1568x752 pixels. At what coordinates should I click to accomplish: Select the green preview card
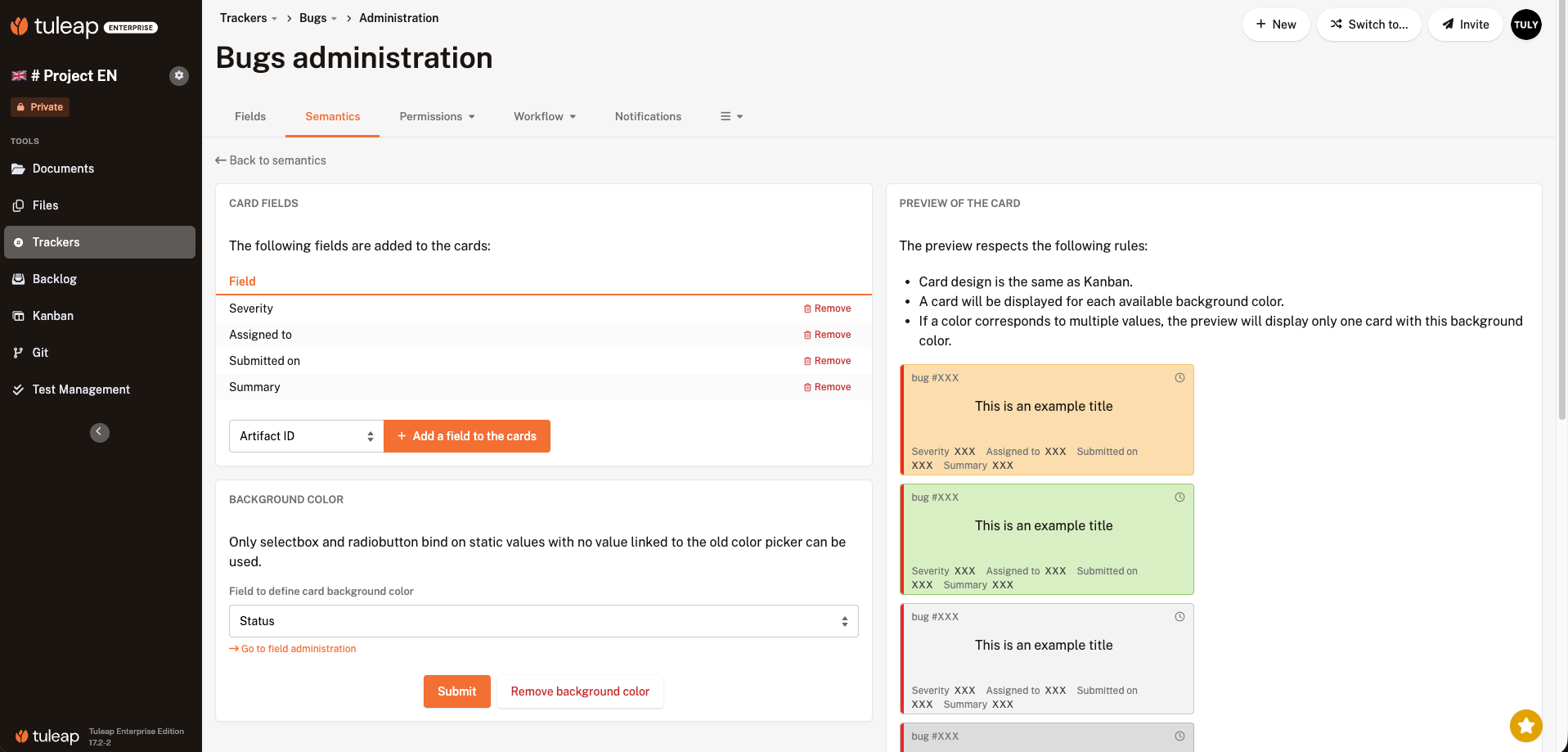[x=1046, y=539]
